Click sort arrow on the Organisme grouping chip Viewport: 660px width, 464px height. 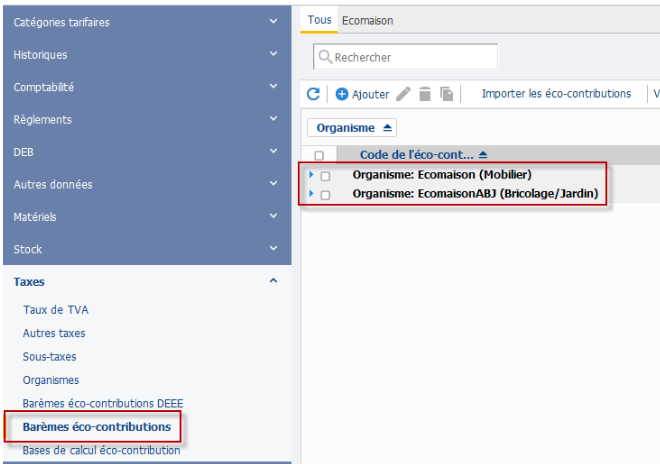387,128
